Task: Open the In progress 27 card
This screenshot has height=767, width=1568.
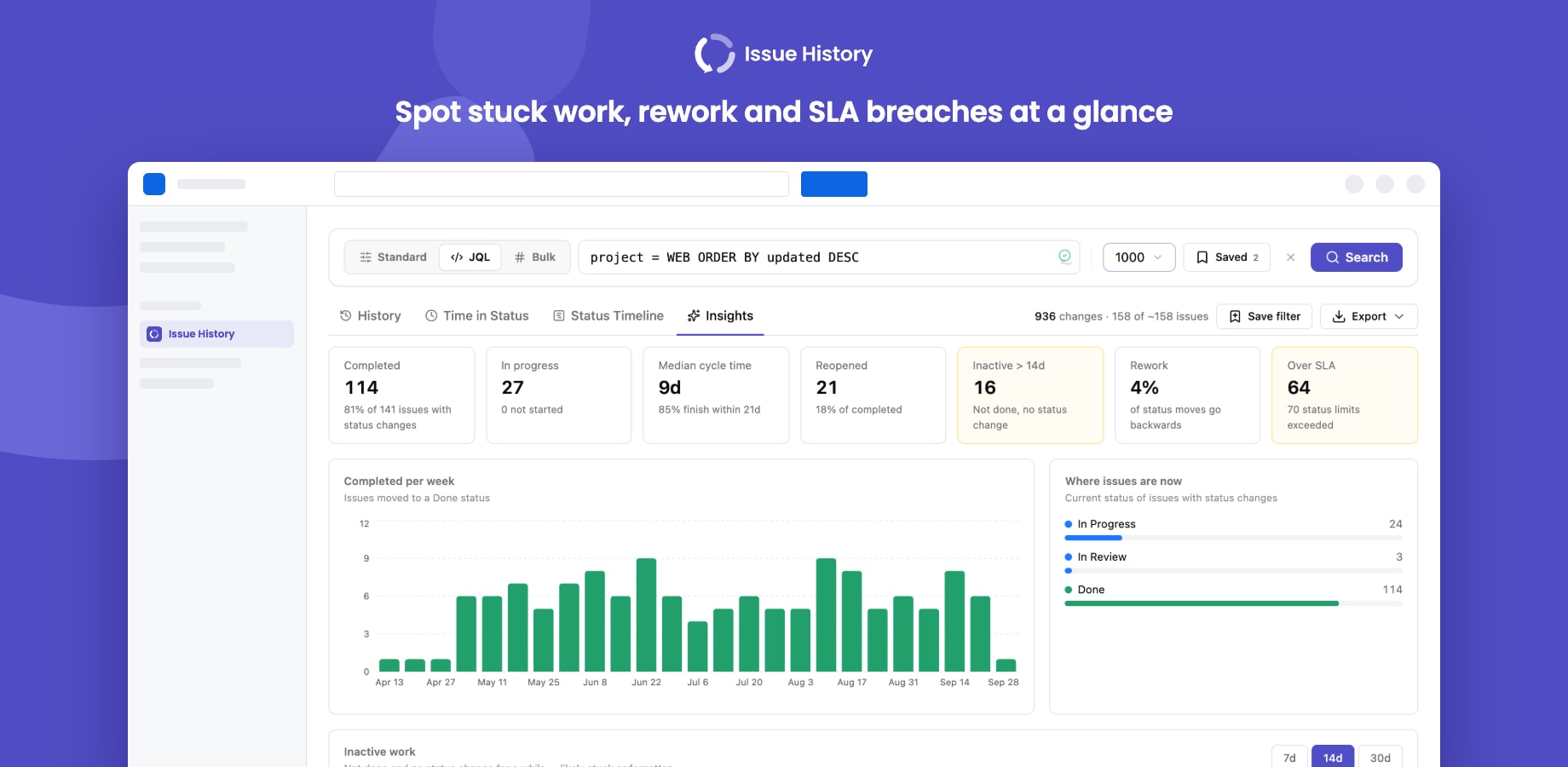Action: 559,395
